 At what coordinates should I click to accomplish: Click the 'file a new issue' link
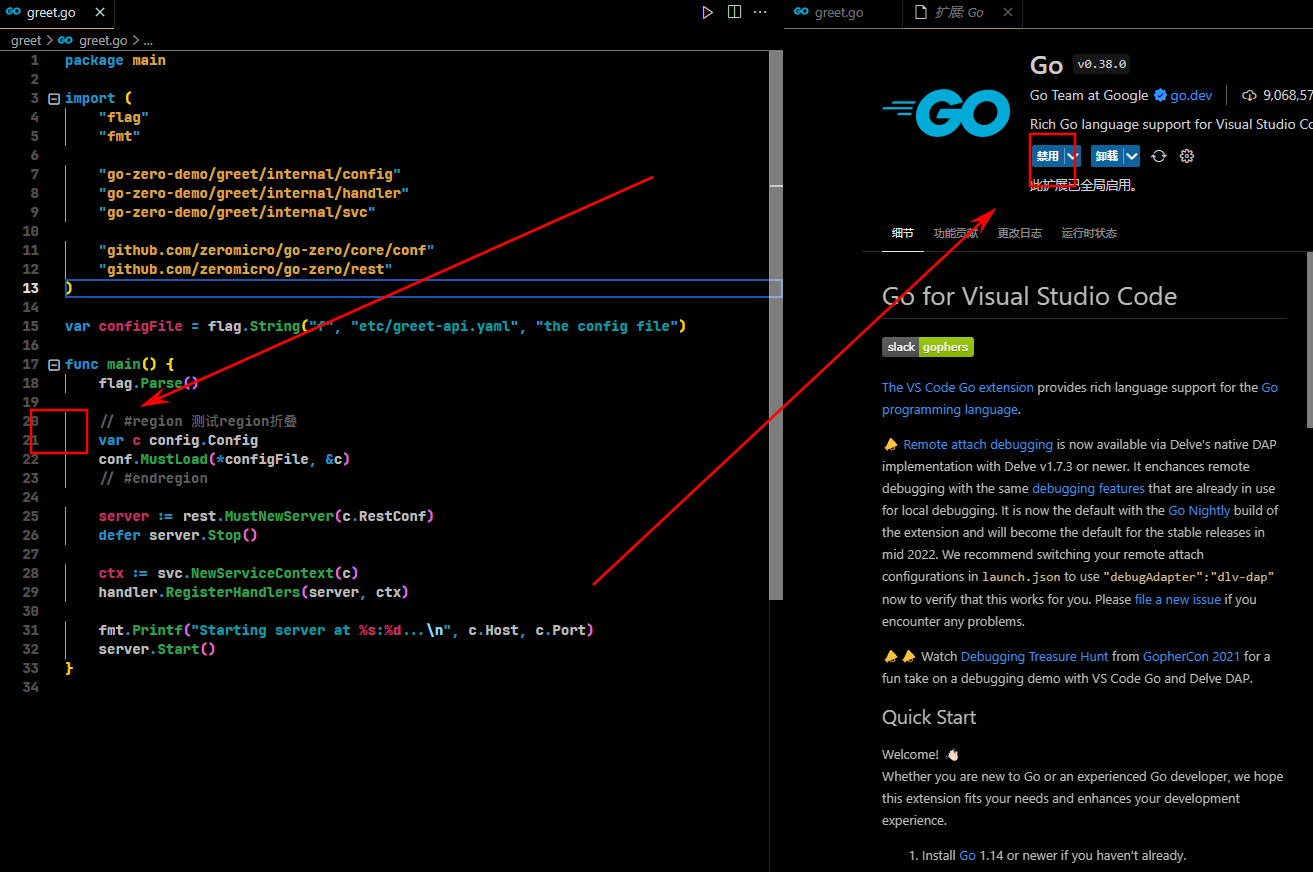click(x=1178, y=598)
